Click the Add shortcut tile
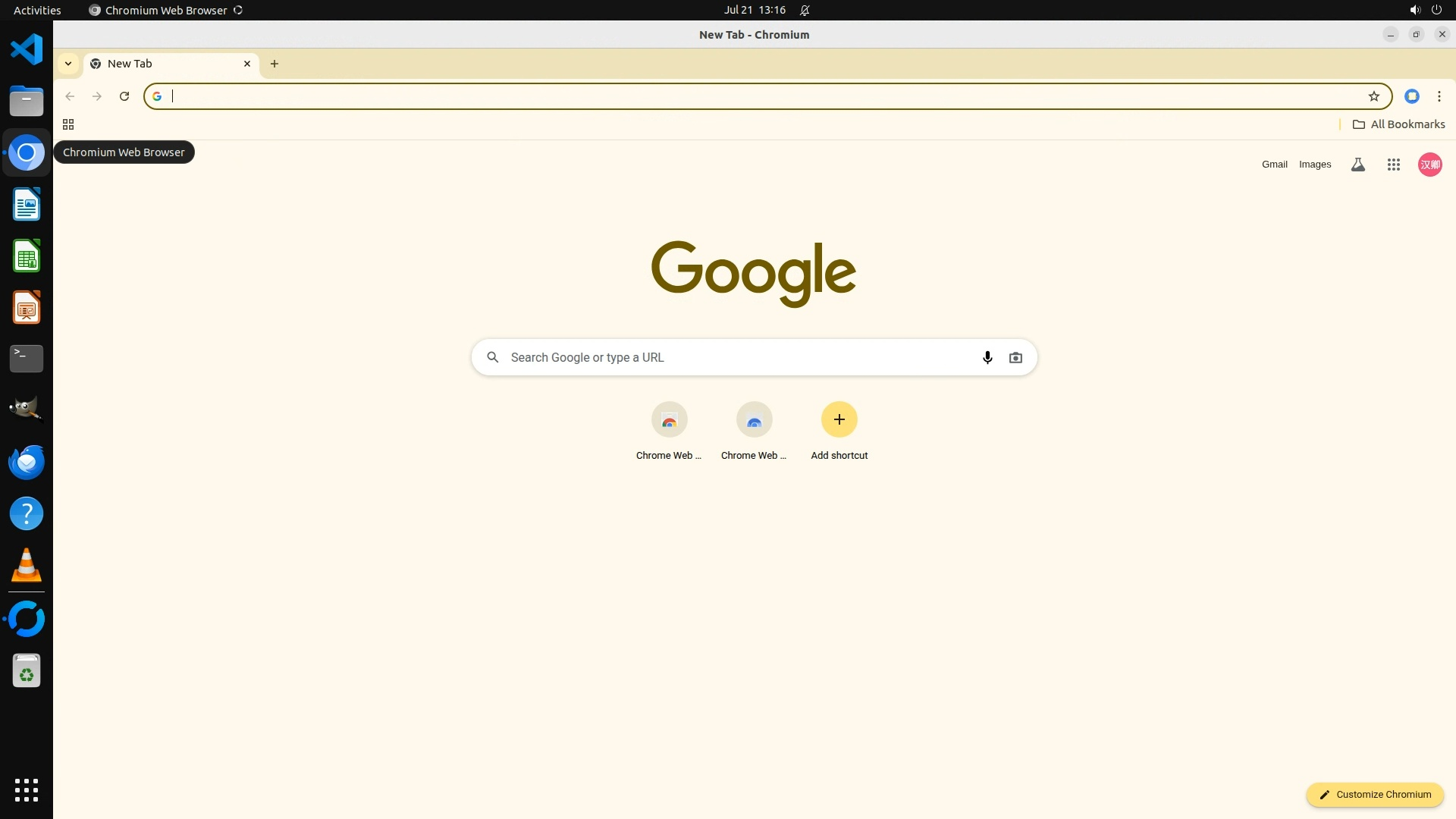 [839, 430]
